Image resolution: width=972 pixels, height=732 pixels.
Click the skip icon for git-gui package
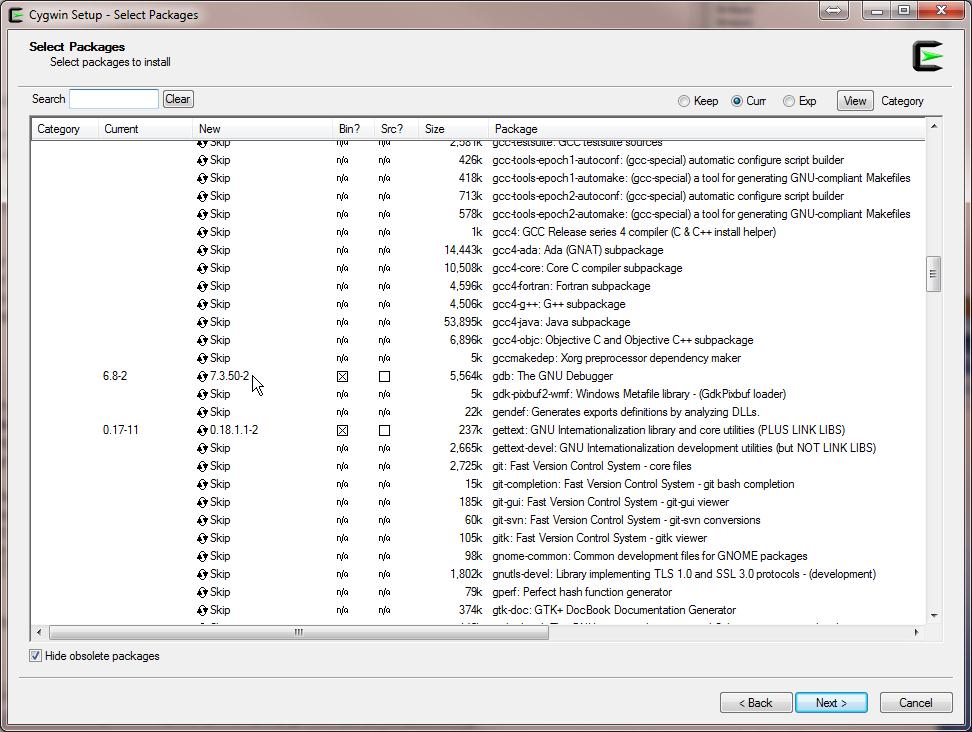pyautogui.click(x=202, y=502)
